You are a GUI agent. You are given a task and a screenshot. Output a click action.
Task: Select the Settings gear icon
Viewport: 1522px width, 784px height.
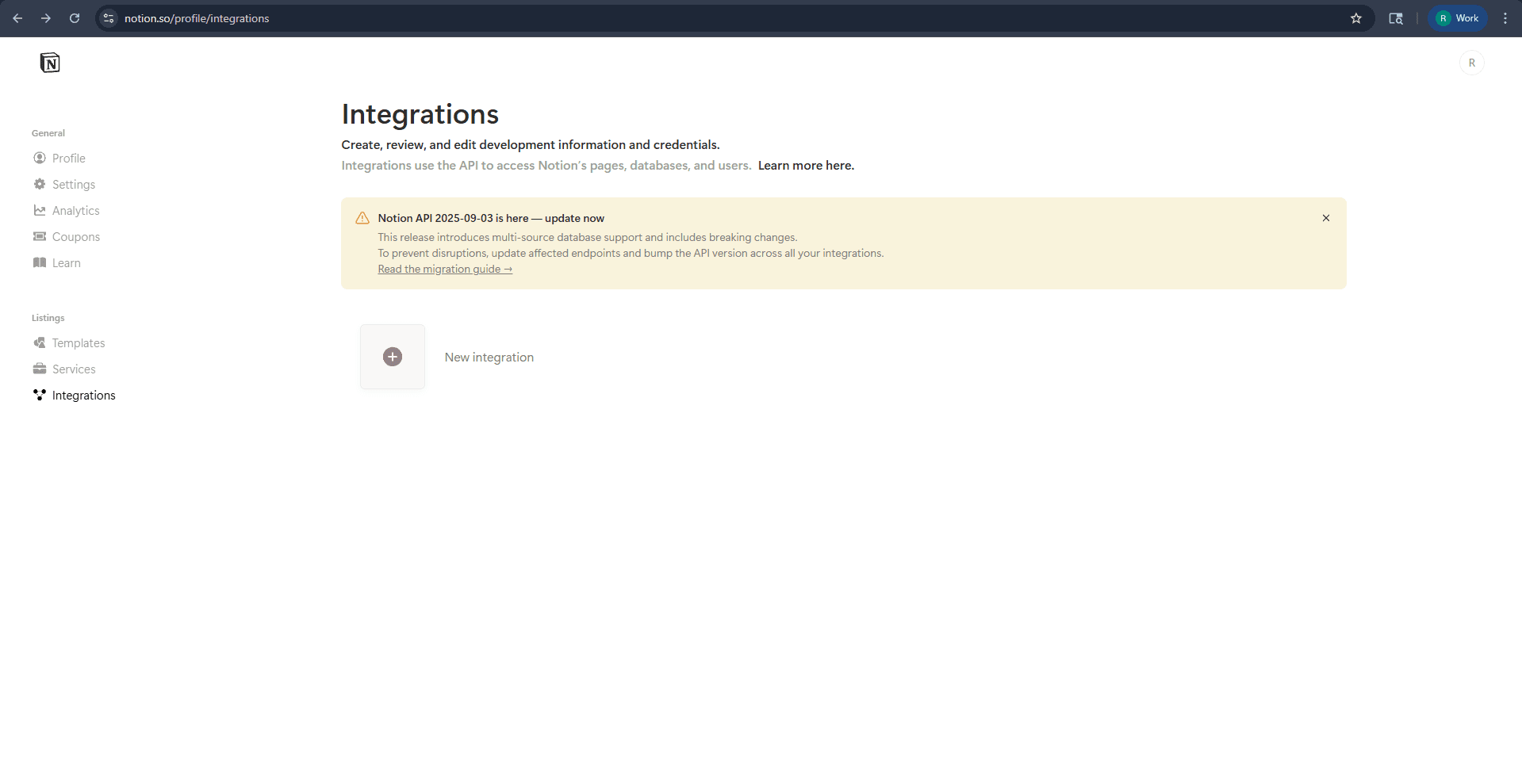pyautogui.click(x=40, y=184)
